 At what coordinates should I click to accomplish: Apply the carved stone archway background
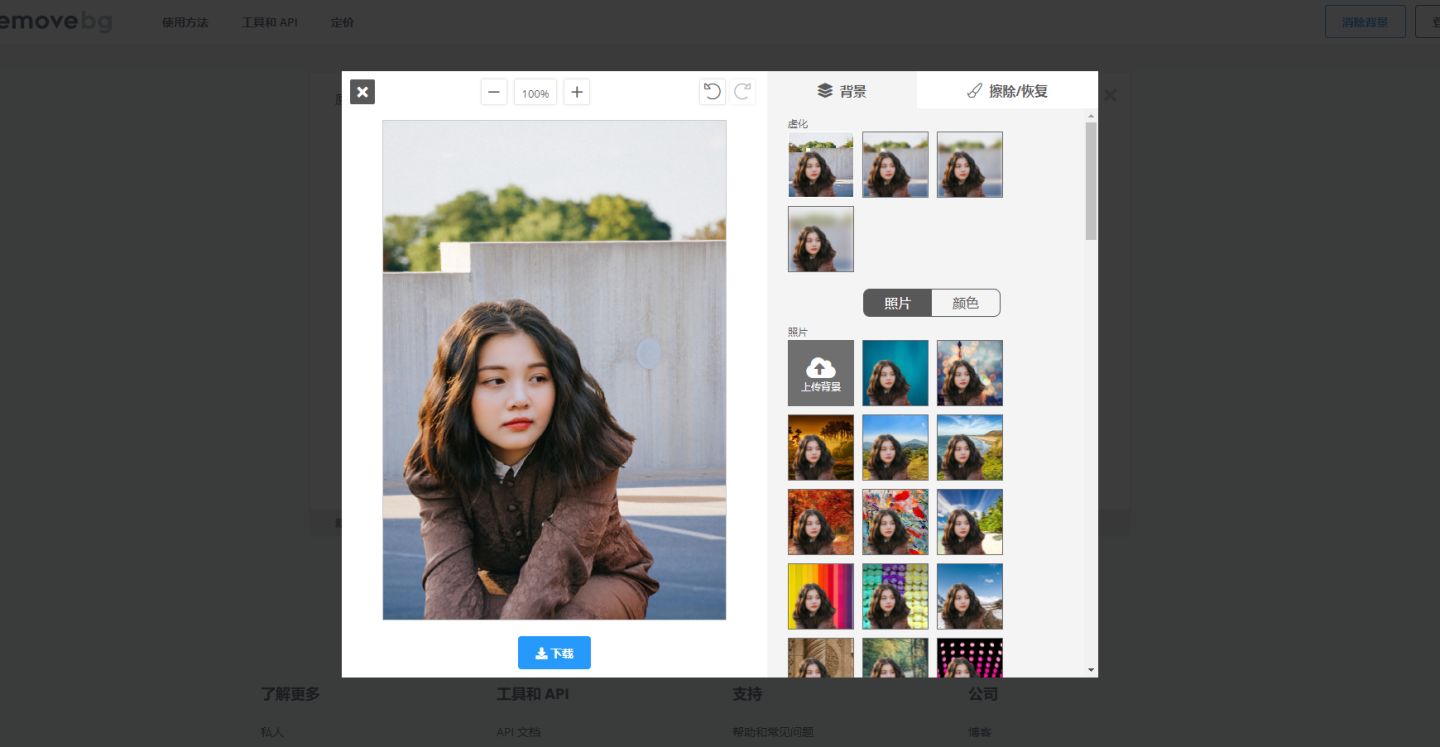821,658
